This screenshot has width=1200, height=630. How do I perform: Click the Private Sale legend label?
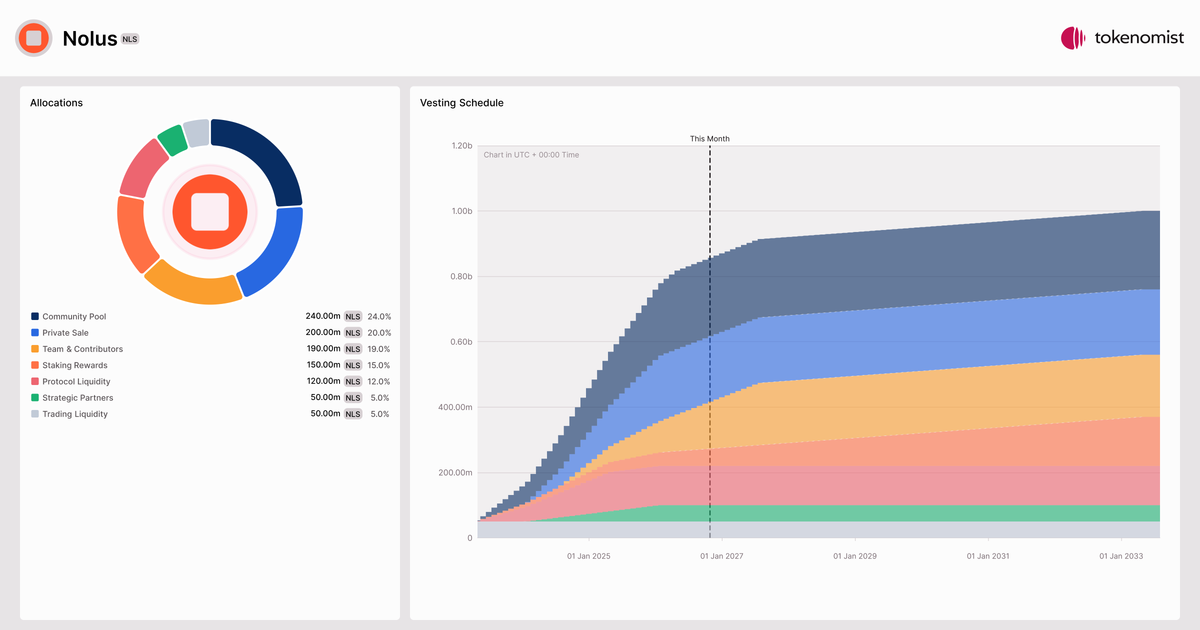coord(66,333)
